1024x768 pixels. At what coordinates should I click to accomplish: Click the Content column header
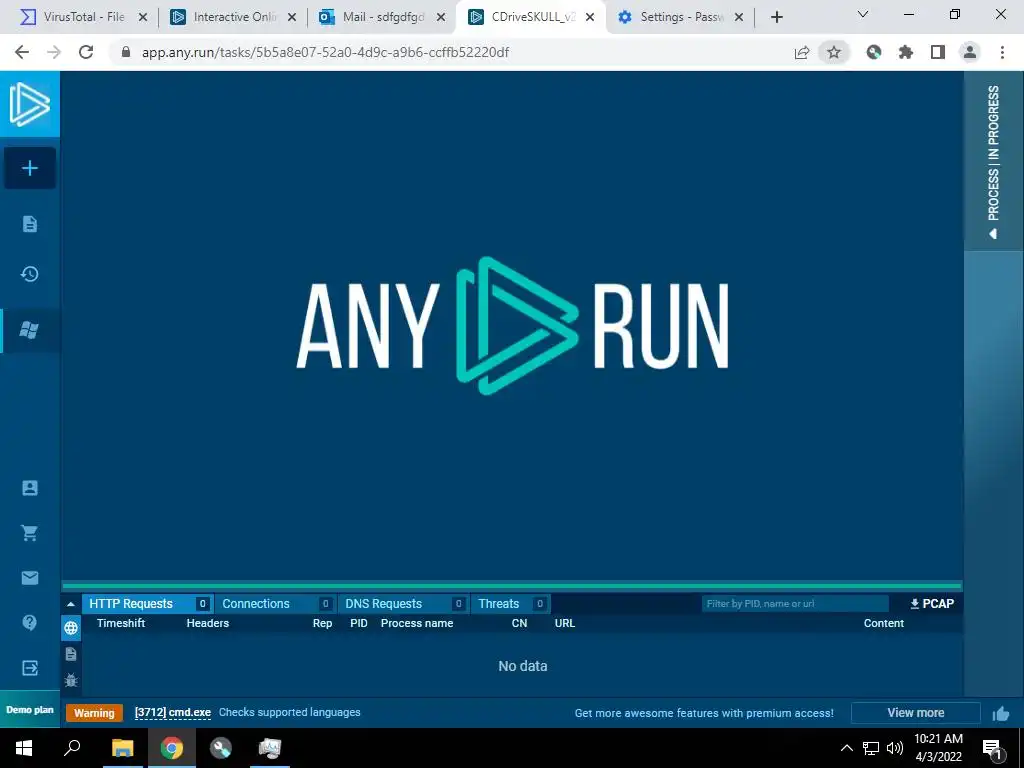[x=884, y=623]
